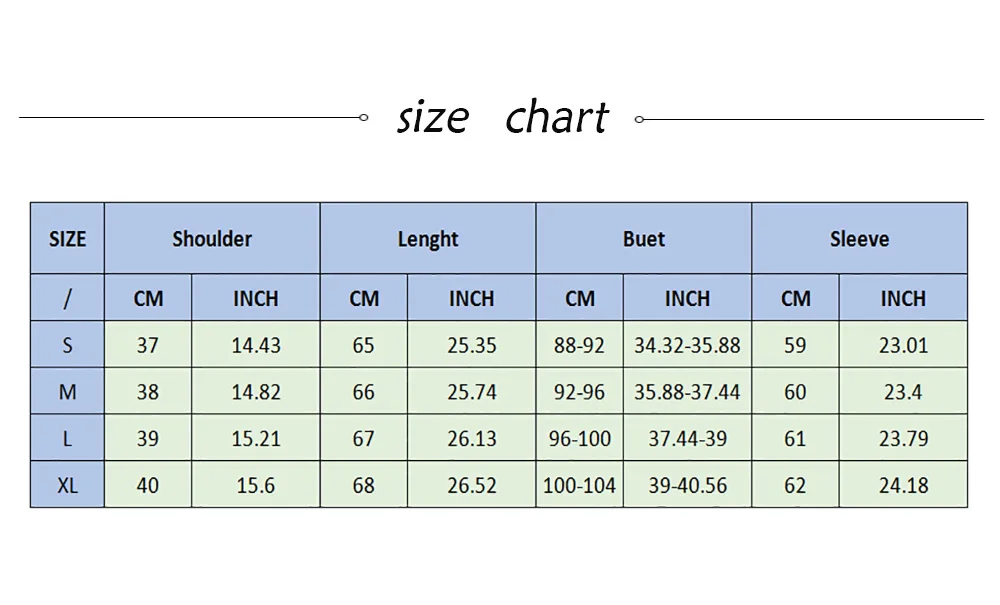Select the Shoulder column header
1000x605 pixels.
pos(212,238)
